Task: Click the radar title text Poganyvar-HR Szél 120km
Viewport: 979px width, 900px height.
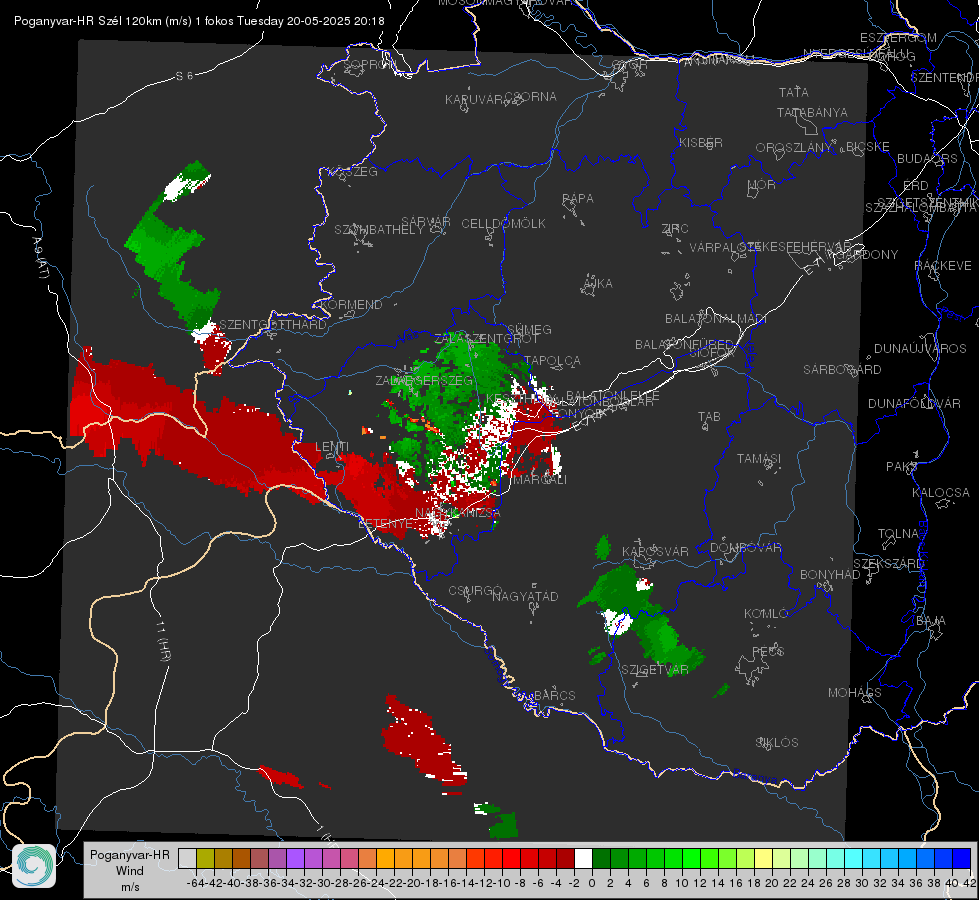Action: tap(88, 21)
